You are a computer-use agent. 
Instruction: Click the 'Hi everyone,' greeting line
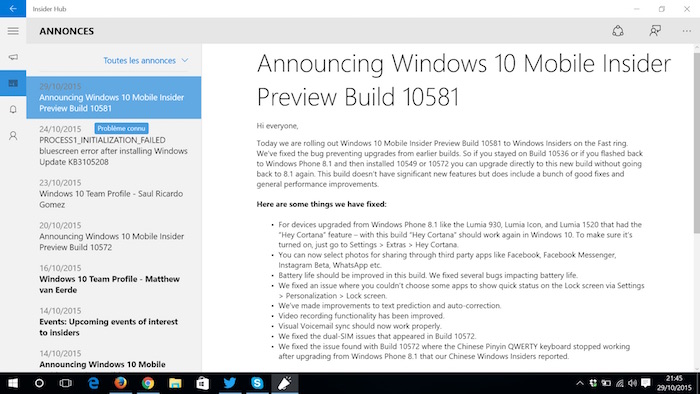277,126
